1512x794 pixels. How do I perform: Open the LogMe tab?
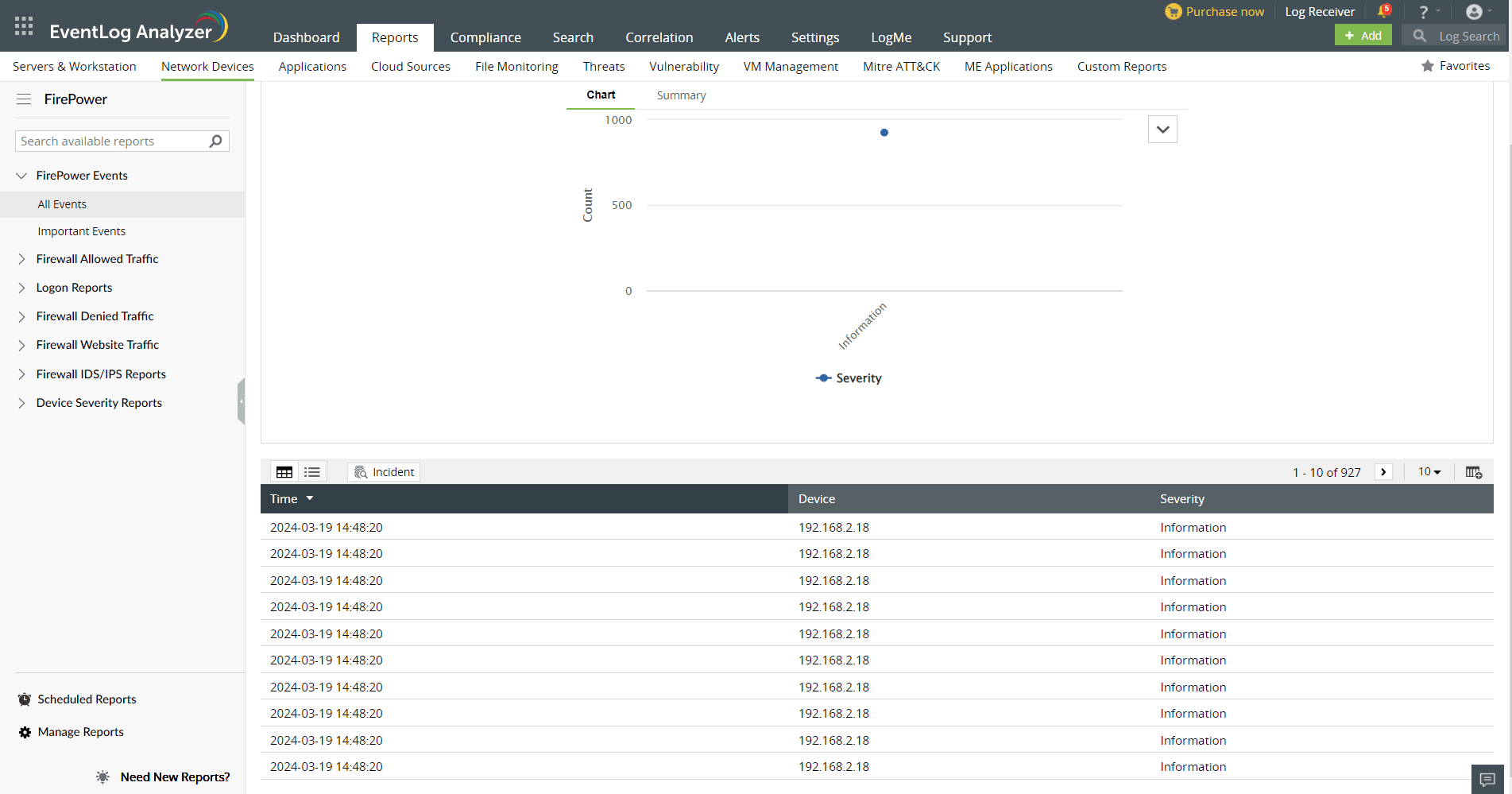click(x=891, y=37)
